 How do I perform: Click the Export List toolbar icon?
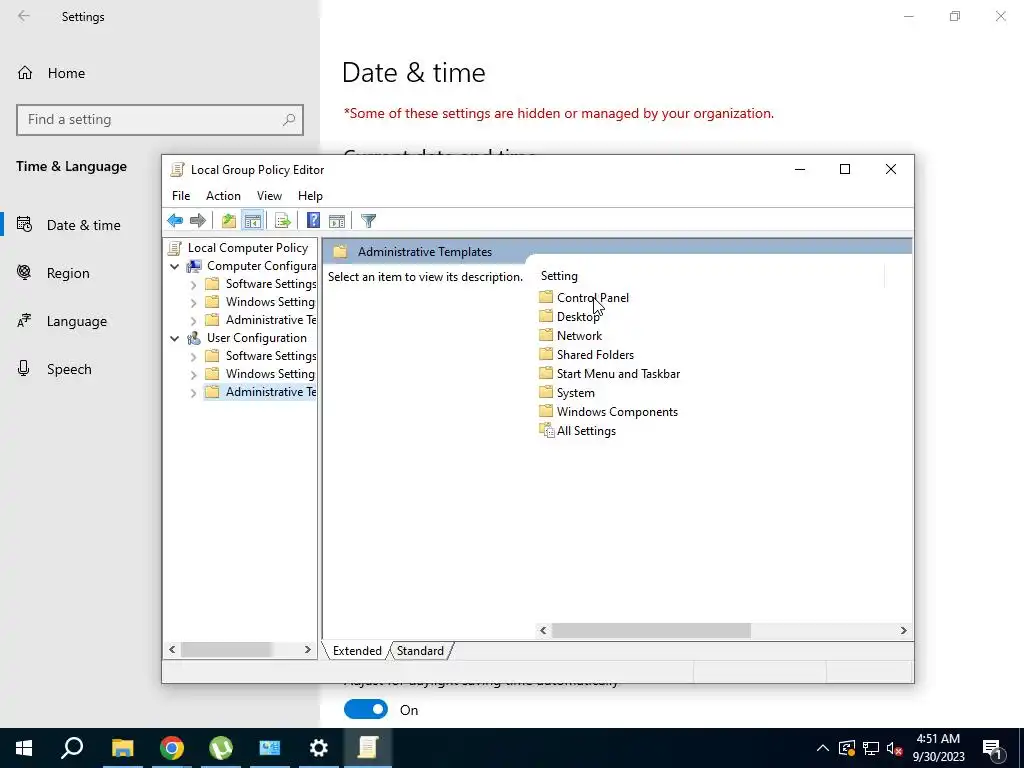[283, 221]
